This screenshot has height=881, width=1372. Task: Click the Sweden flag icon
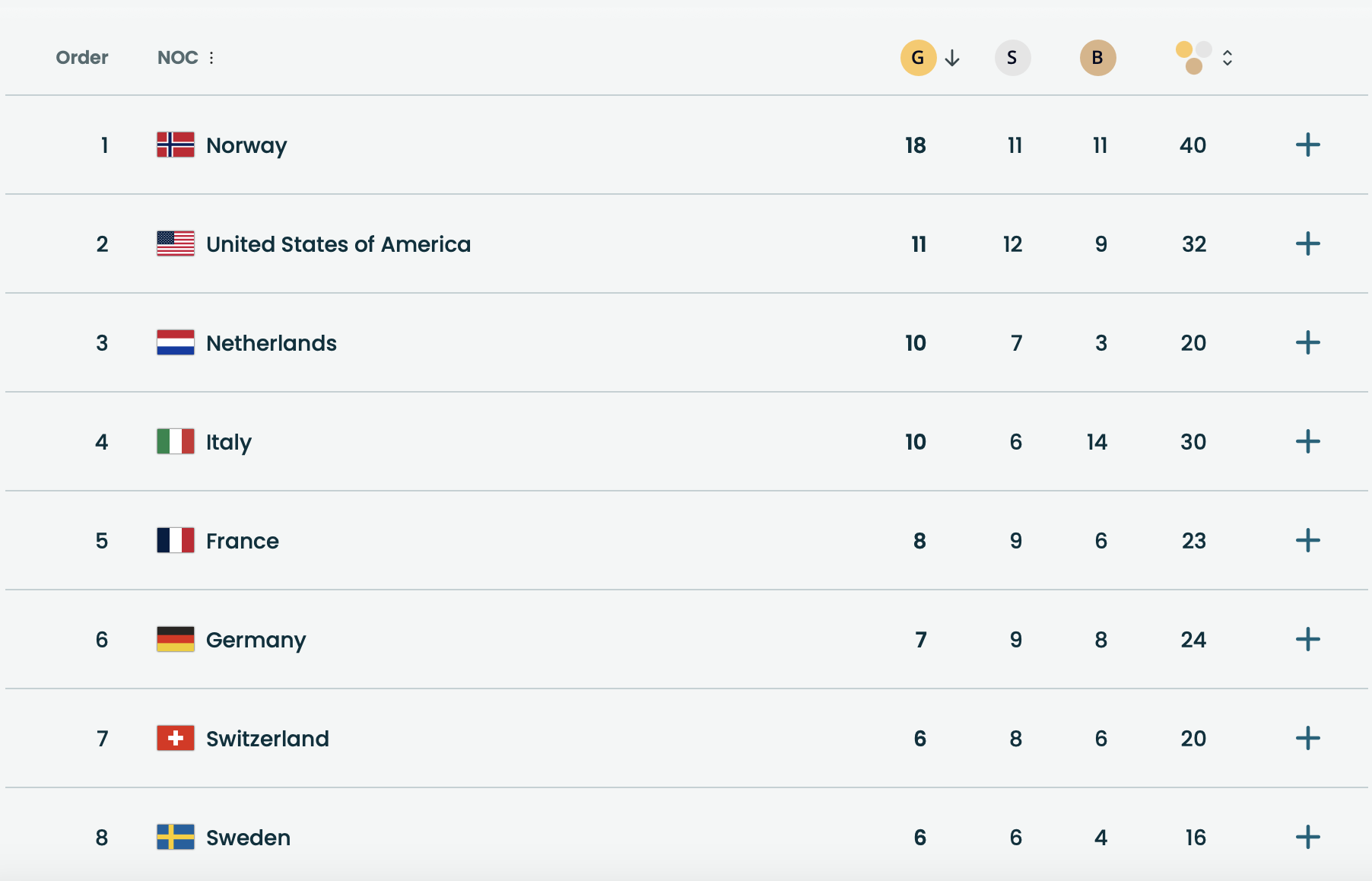click(176, 837)
